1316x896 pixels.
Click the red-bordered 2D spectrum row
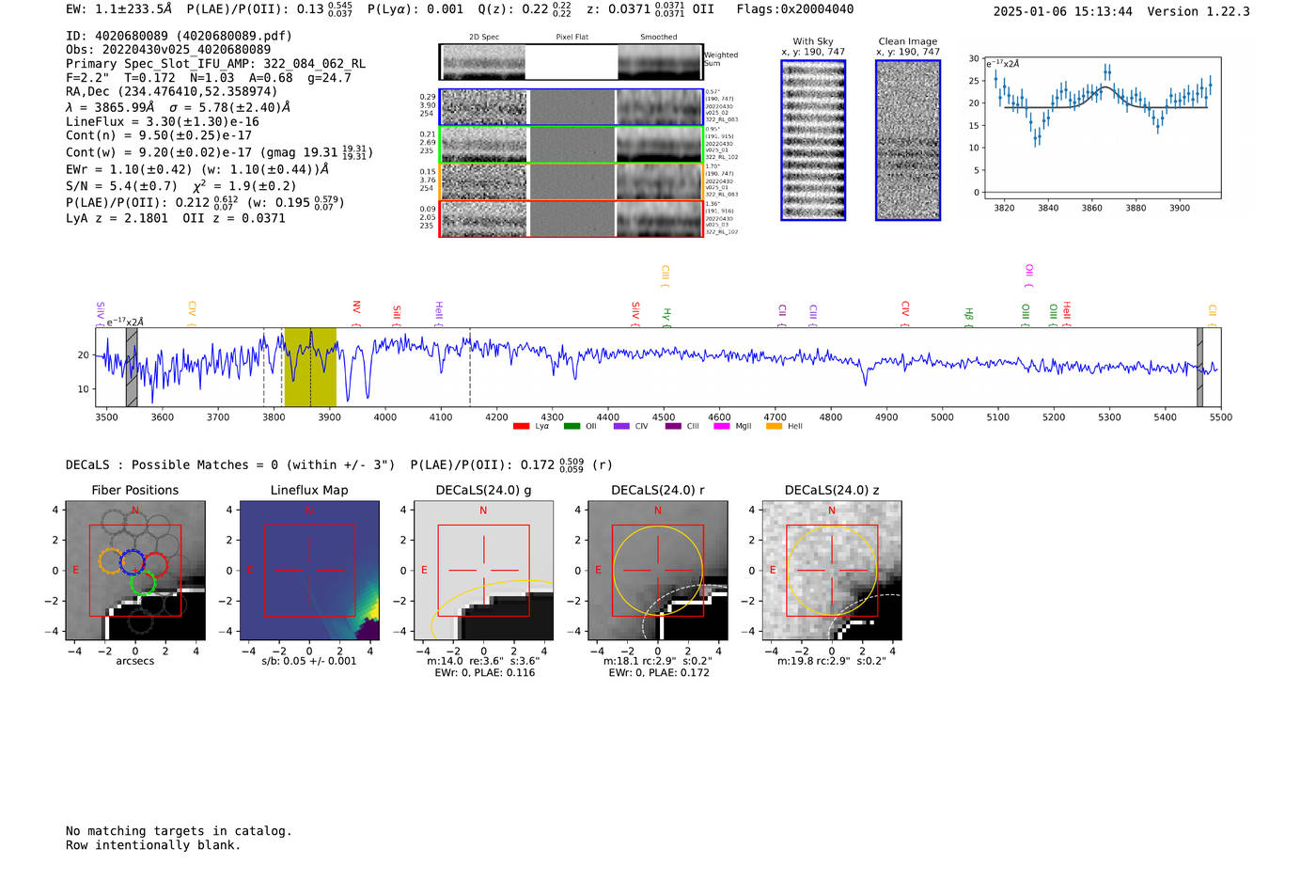(572, 219)
